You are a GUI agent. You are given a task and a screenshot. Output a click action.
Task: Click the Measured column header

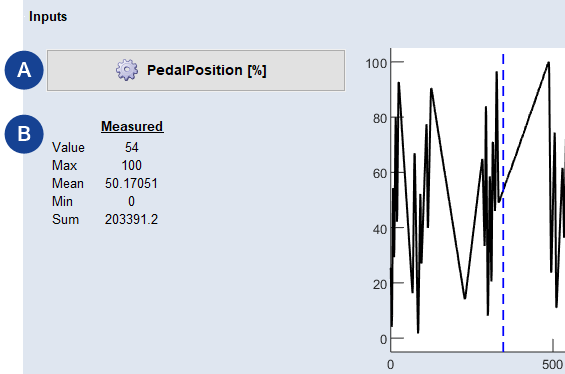(132, 126)
